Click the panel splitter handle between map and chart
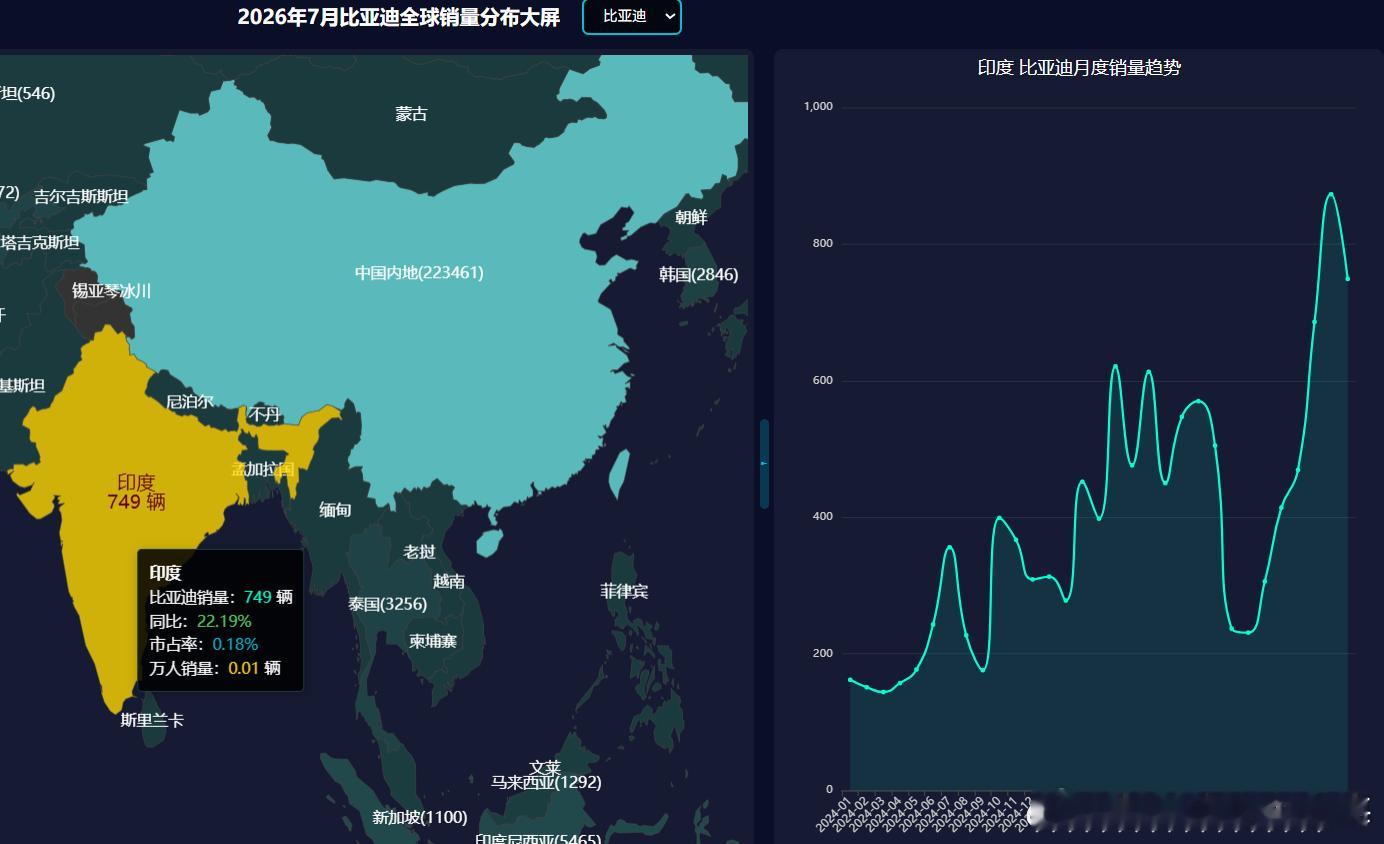Screen dimensions: 1384x844 tap(764, 464)
